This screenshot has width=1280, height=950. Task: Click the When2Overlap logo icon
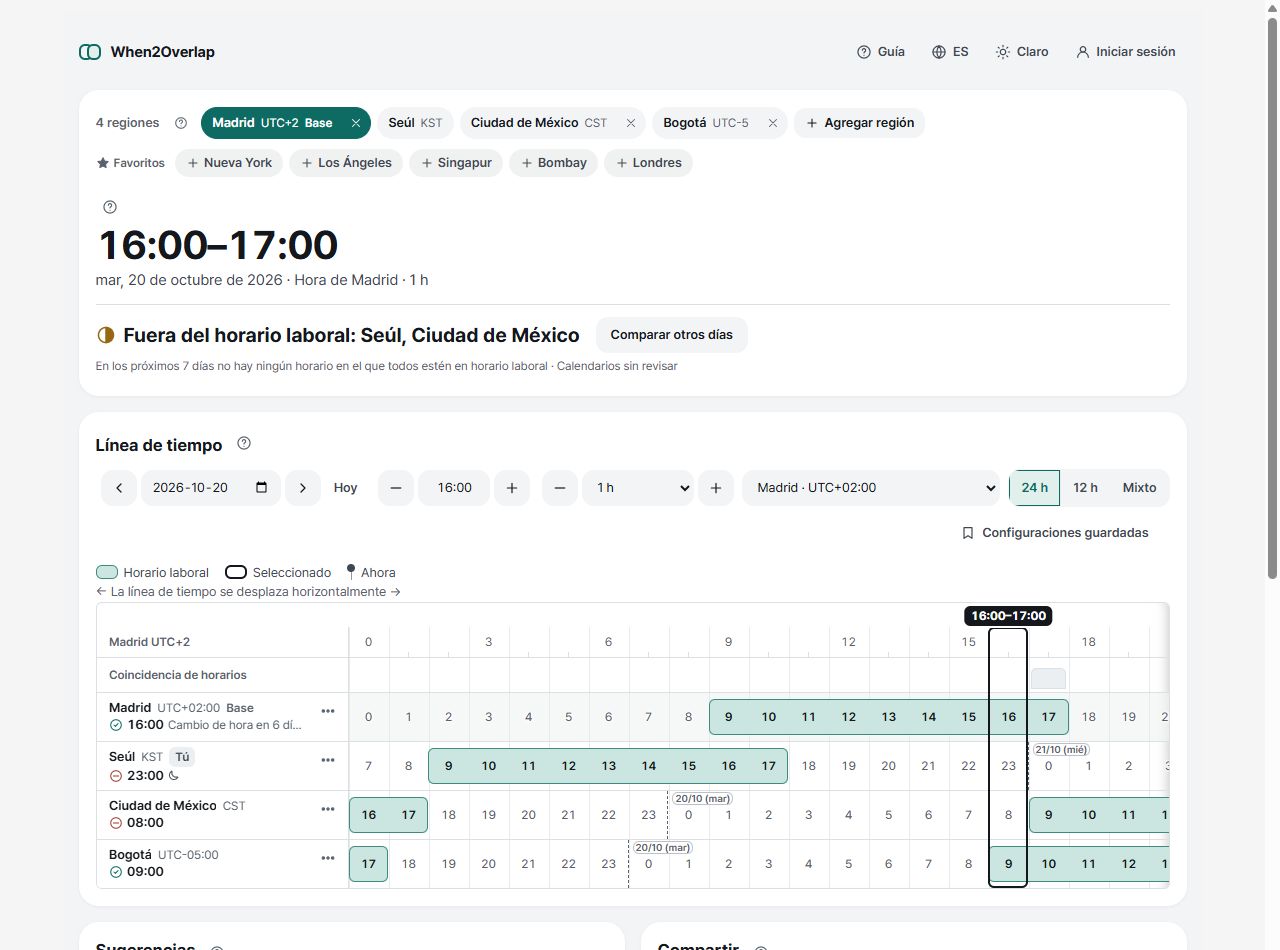90,52
